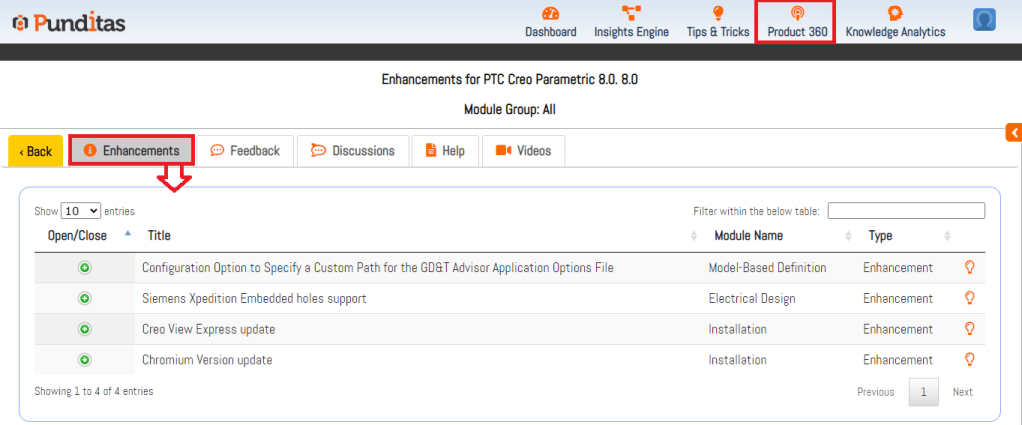Open the Videos tab
Image resolution: width=1022 pixels, height=425 pixels.
click(523, 151)
